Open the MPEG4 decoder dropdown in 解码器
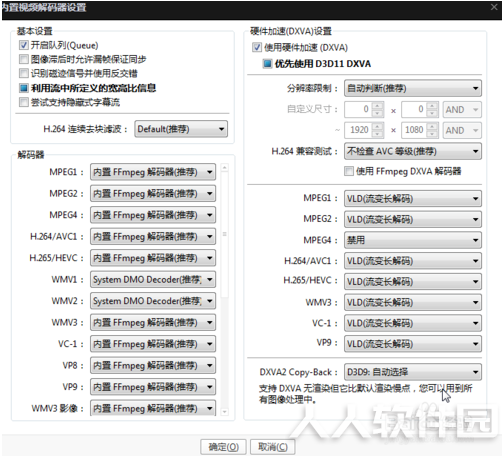 pyautogui.click(x=153, y=215)
